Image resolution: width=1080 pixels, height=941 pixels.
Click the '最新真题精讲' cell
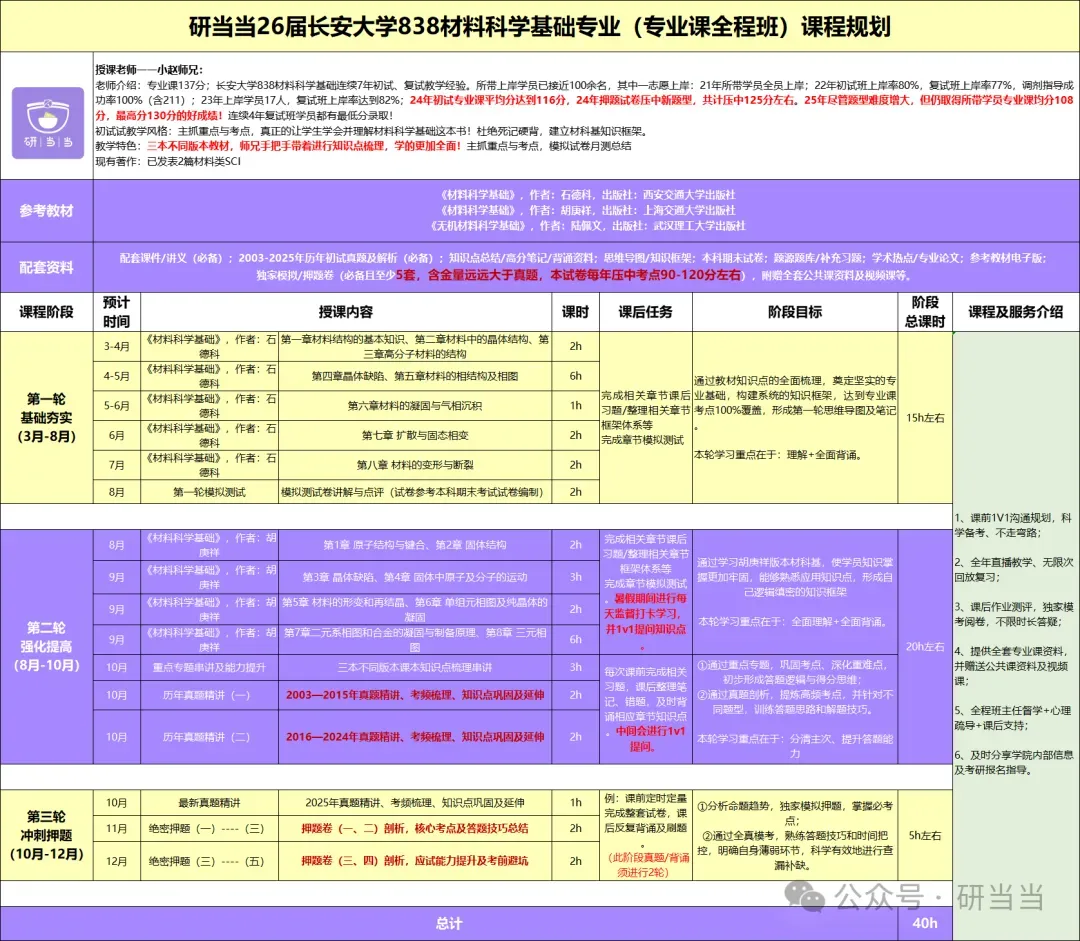[x=209, y=803]
